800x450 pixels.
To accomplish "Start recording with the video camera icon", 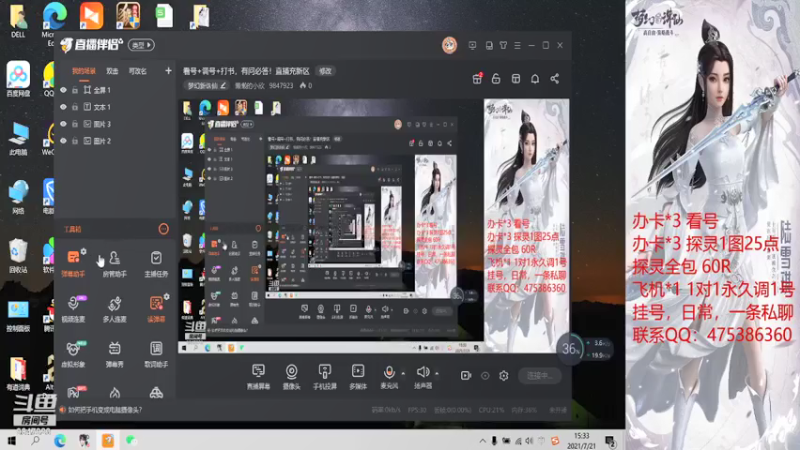I will click(x=466, y=376).
